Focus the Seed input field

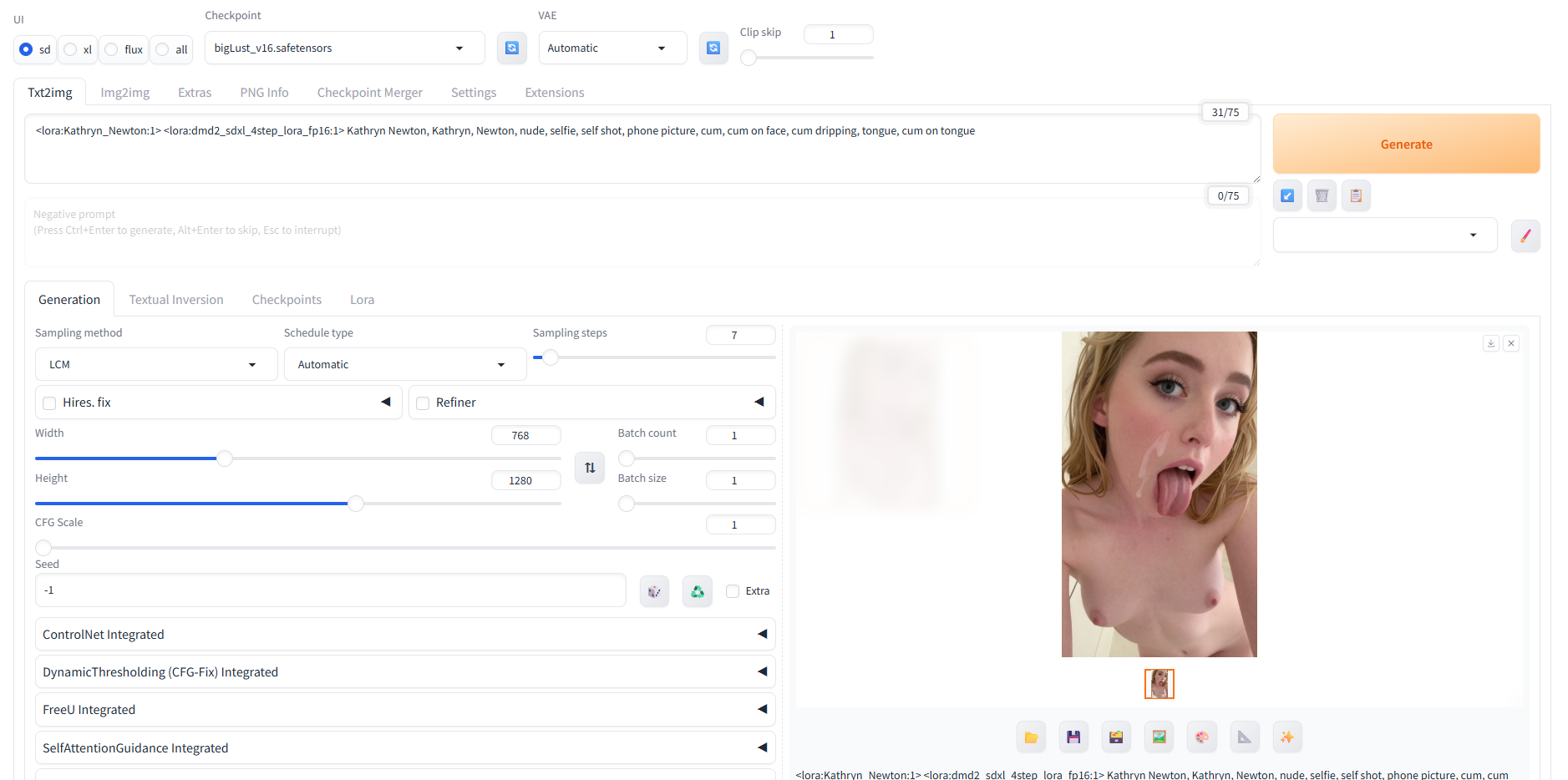(x=331, y=590)
